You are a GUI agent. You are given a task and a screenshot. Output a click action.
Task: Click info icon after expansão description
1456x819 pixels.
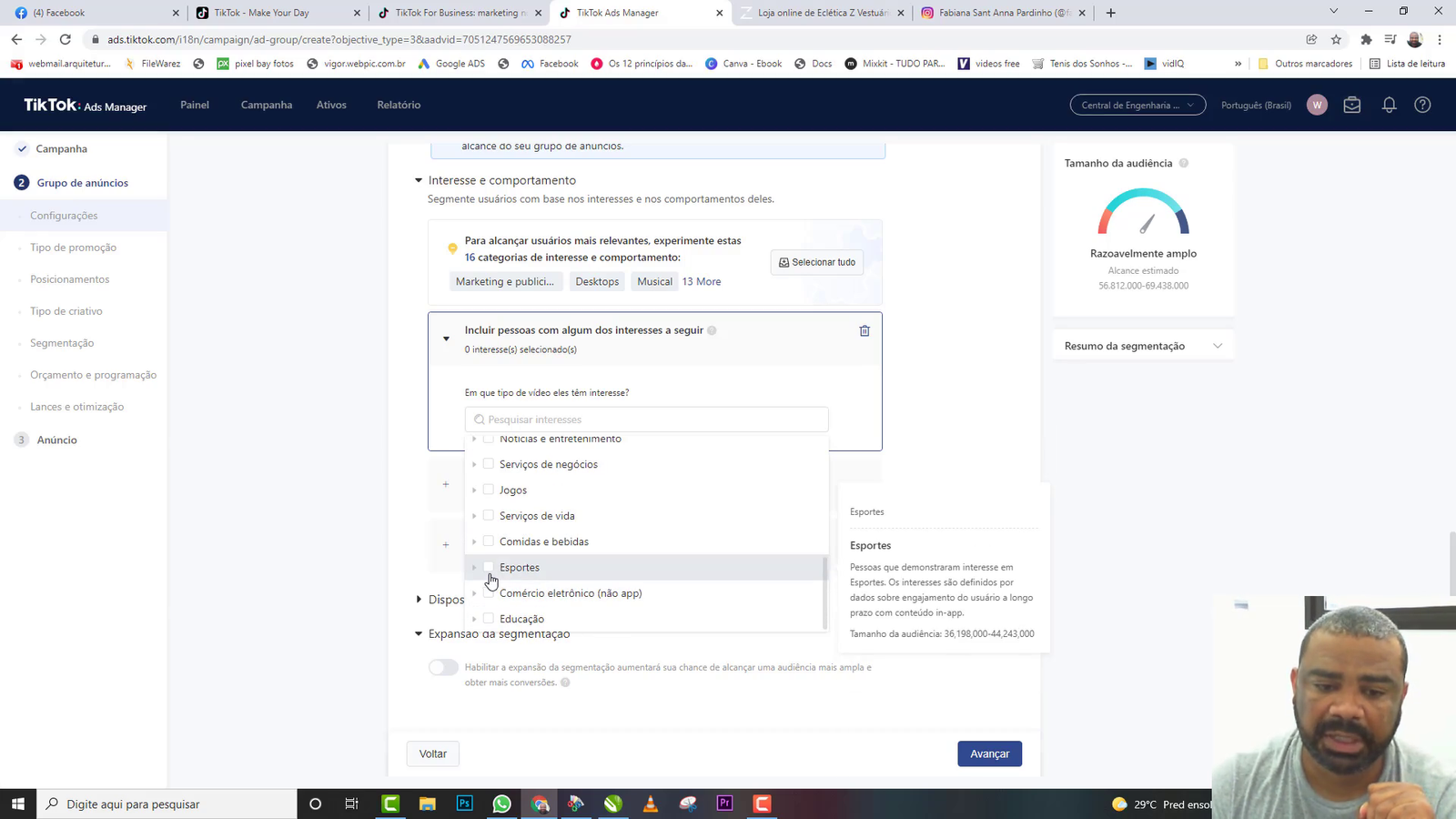point(565,682)
